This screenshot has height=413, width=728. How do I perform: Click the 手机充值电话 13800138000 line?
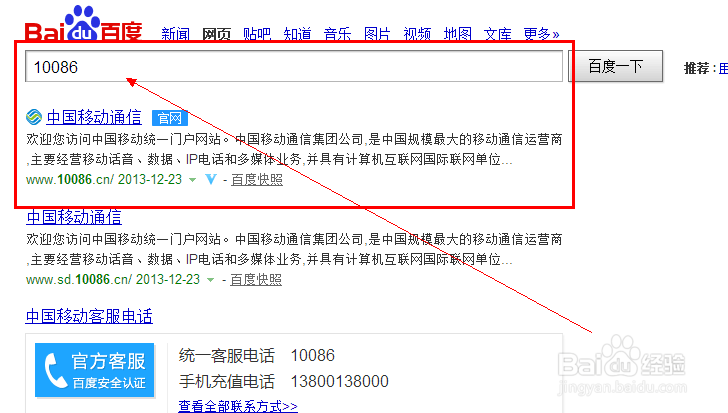pos(284,381)
